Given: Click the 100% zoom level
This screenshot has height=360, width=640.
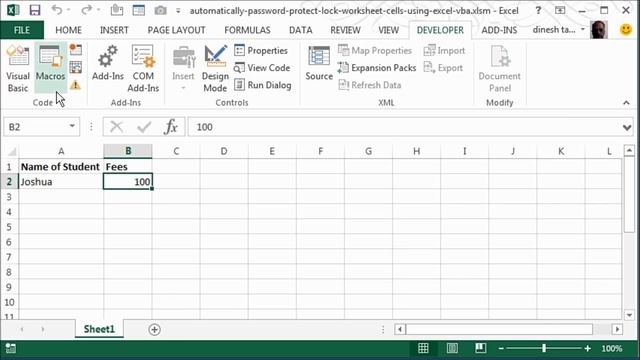Looking at the screenshot, I should 612,349.
